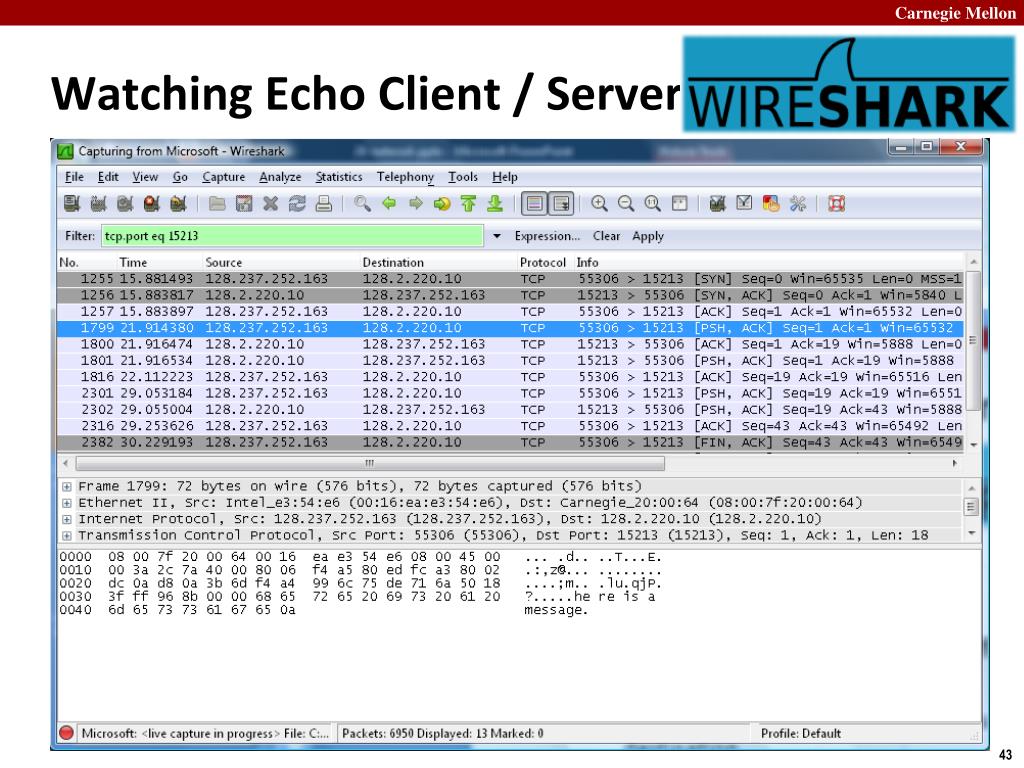Jump to the first packet
Viewport: 1024px width, 768px height.
click(x=468, y=204)
